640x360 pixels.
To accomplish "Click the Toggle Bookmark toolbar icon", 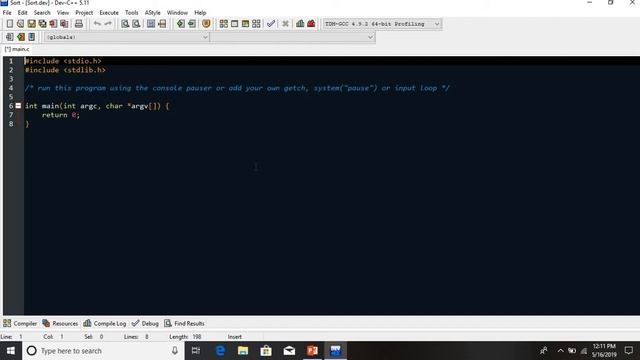I will [20, 37].
